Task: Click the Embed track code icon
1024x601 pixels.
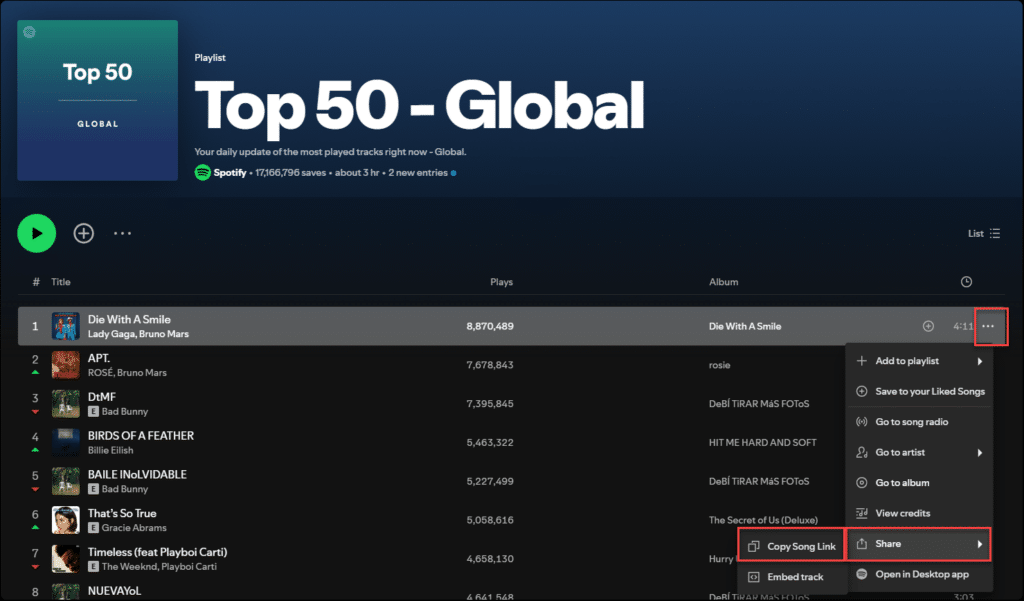Action: 754,577
